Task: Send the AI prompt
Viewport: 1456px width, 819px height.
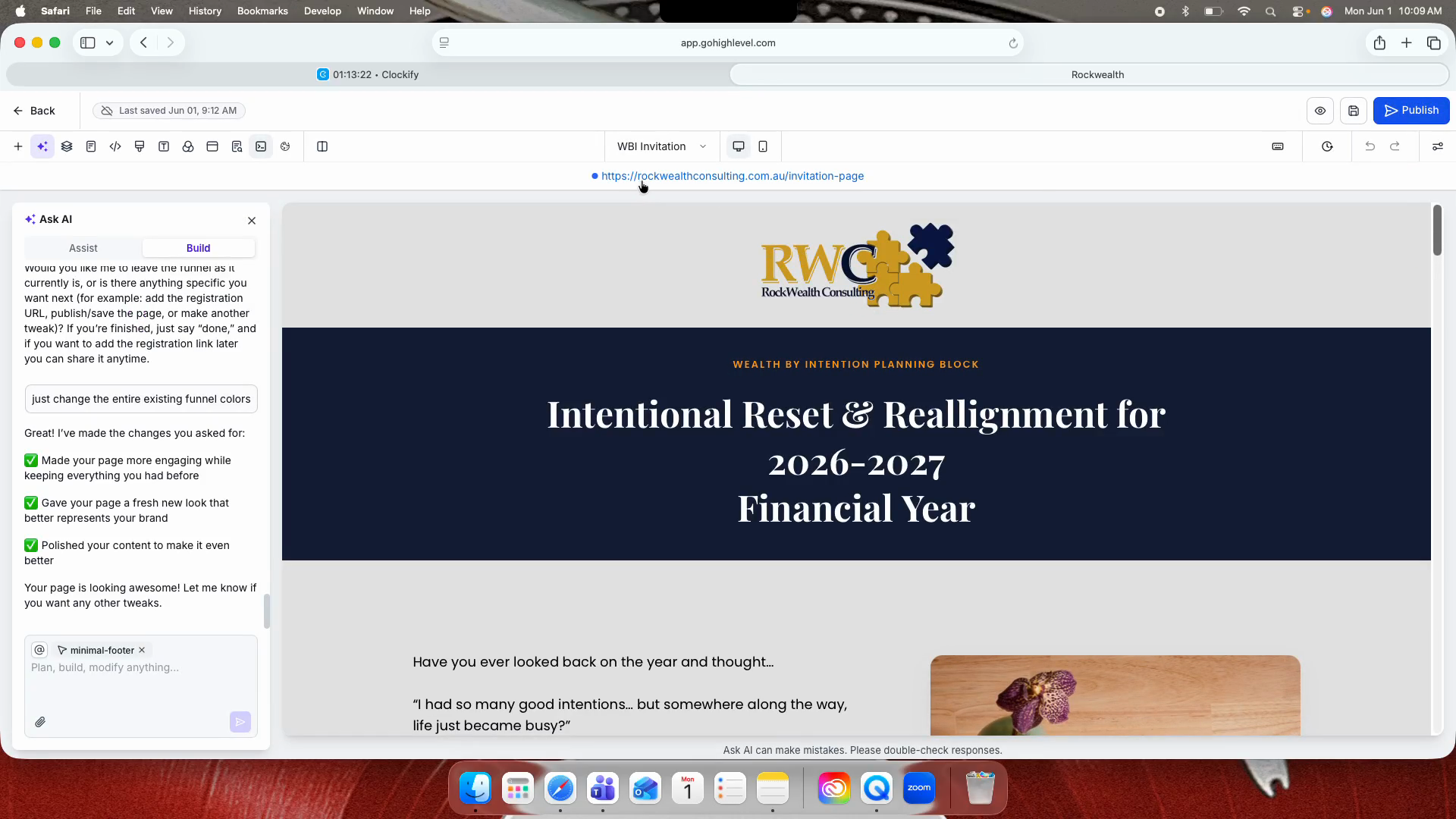Action: pyautogui.click(x=240, y=722)
